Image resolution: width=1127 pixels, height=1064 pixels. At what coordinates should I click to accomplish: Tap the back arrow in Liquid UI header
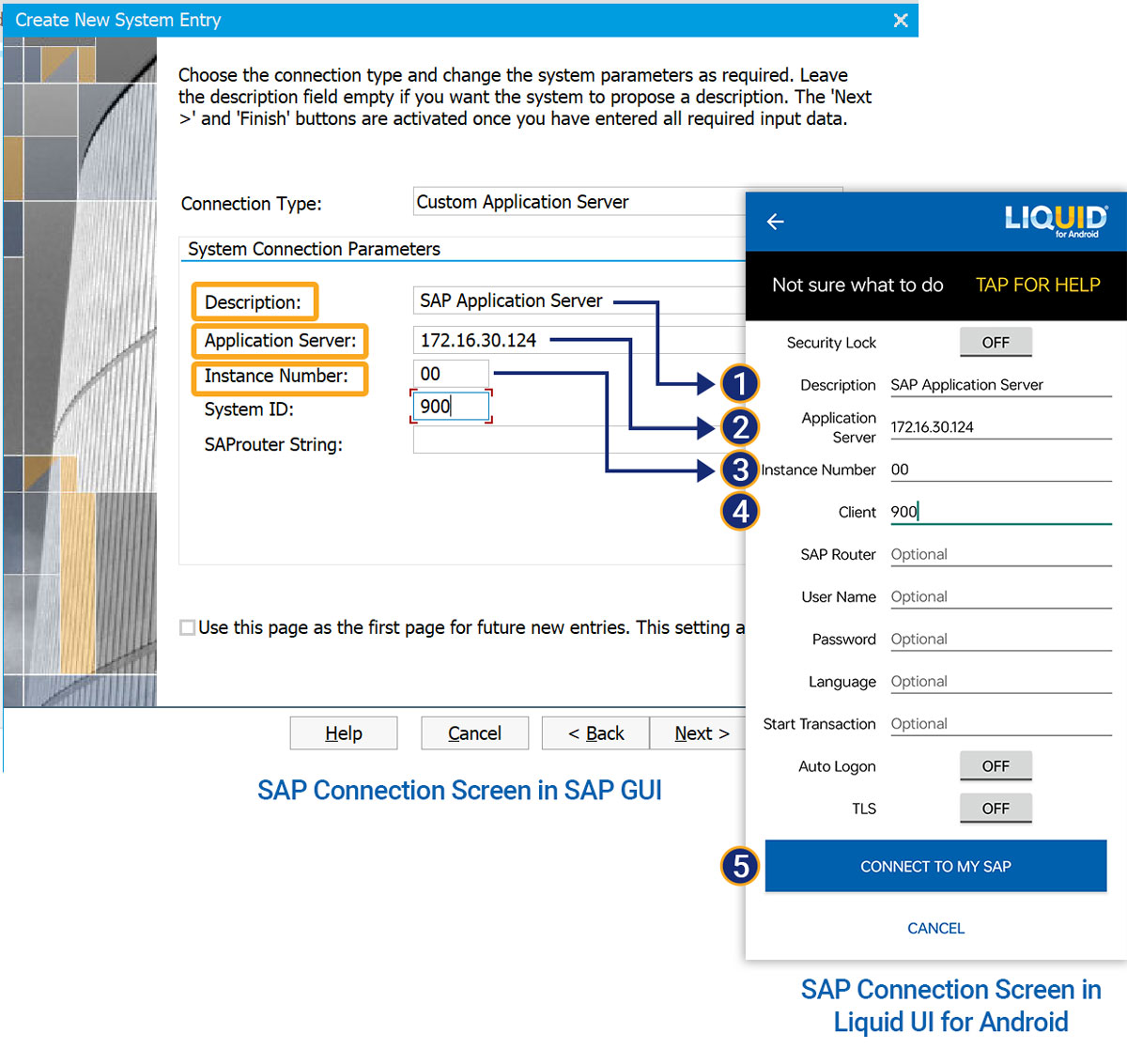775,222
